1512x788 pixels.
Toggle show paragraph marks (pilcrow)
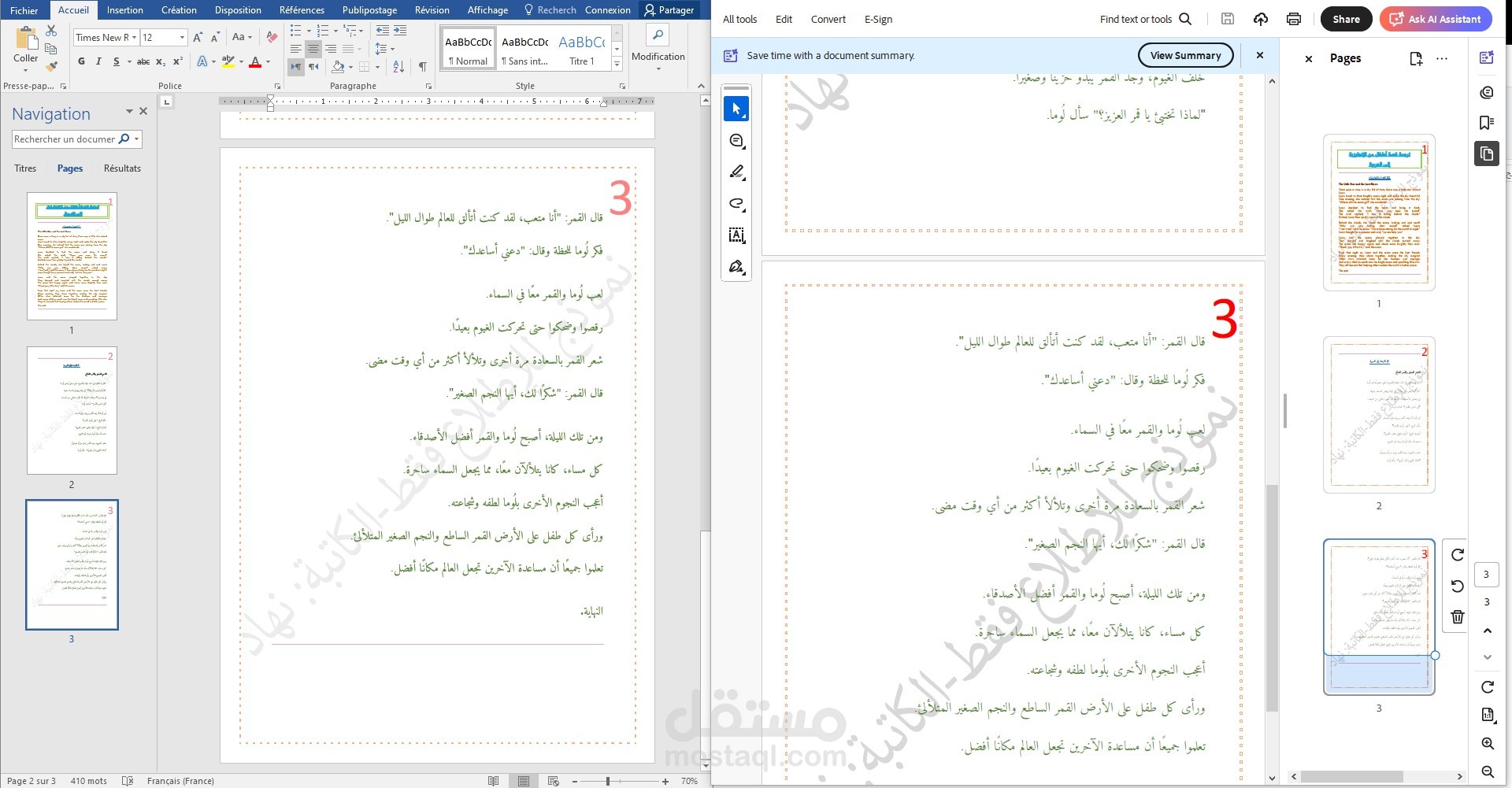click(x=423, y=67)
